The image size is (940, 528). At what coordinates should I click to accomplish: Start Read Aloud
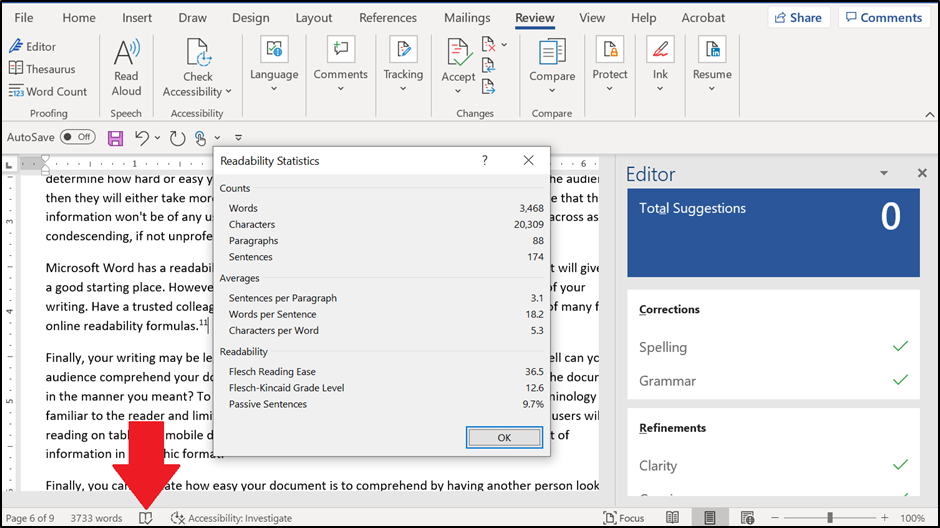126,68
